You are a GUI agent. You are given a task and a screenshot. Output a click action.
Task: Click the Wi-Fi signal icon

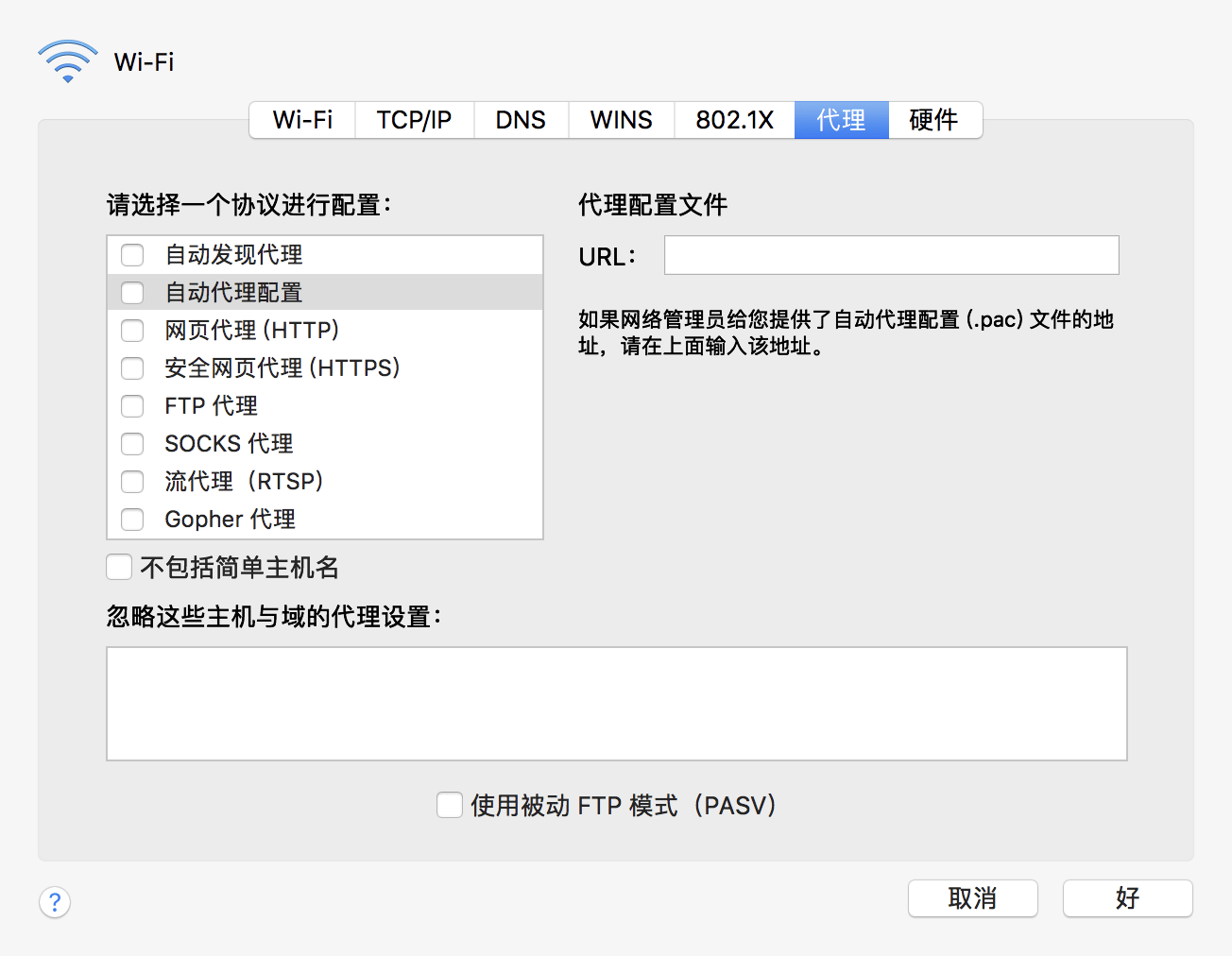click(68, 61)
